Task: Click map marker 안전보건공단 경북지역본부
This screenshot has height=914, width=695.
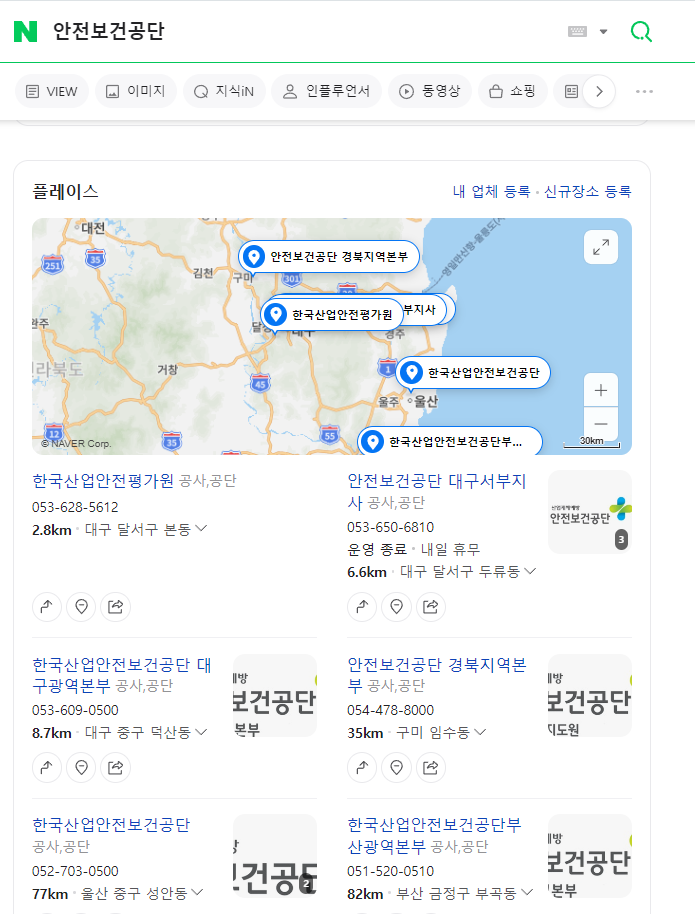Action: click(329, 256)
